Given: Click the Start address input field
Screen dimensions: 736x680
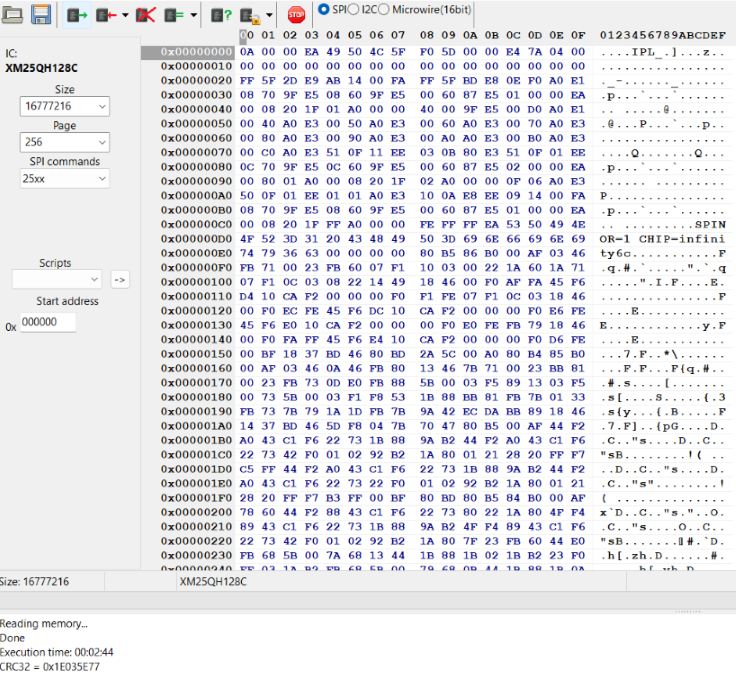Looking at the screenshot, I should click(48, 322).
